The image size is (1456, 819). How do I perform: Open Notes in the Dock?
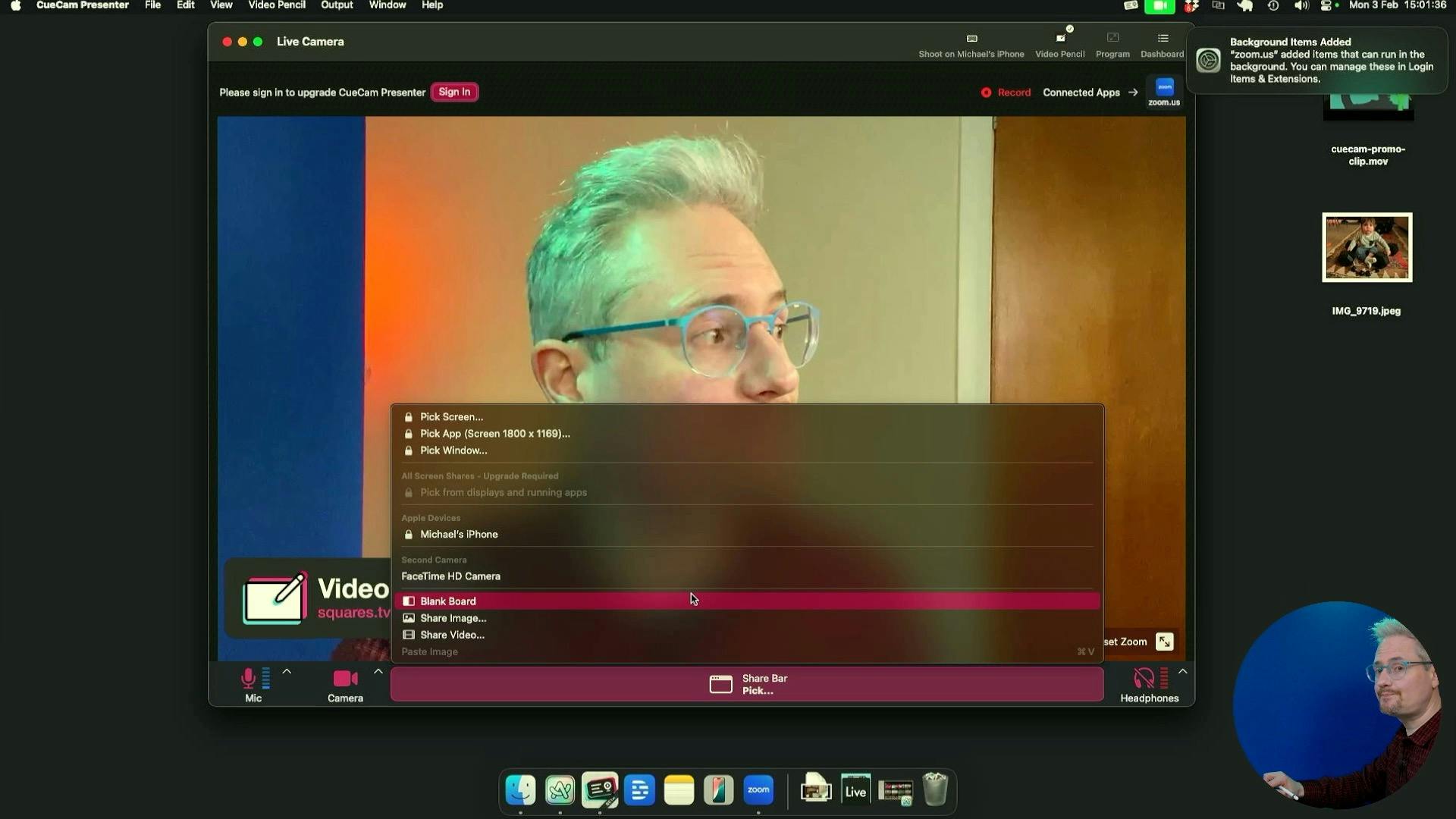[x=679, y=790]
